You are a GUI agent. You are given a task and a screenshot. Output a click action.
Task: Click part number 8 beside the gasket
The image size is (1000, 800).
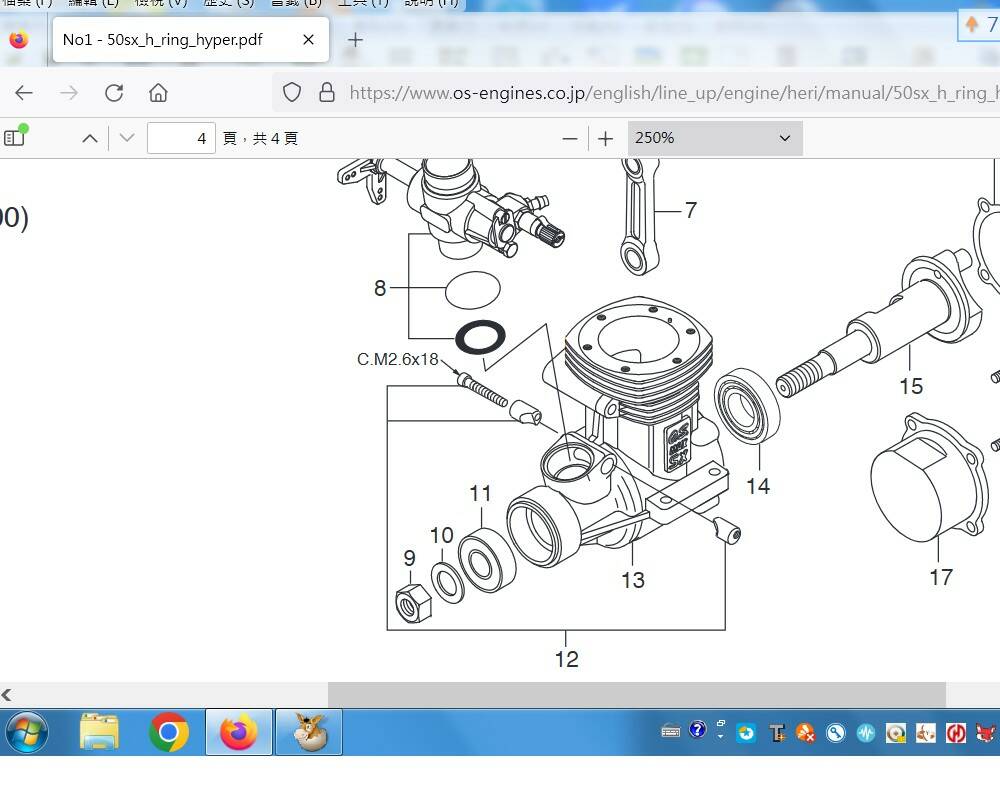380,288
